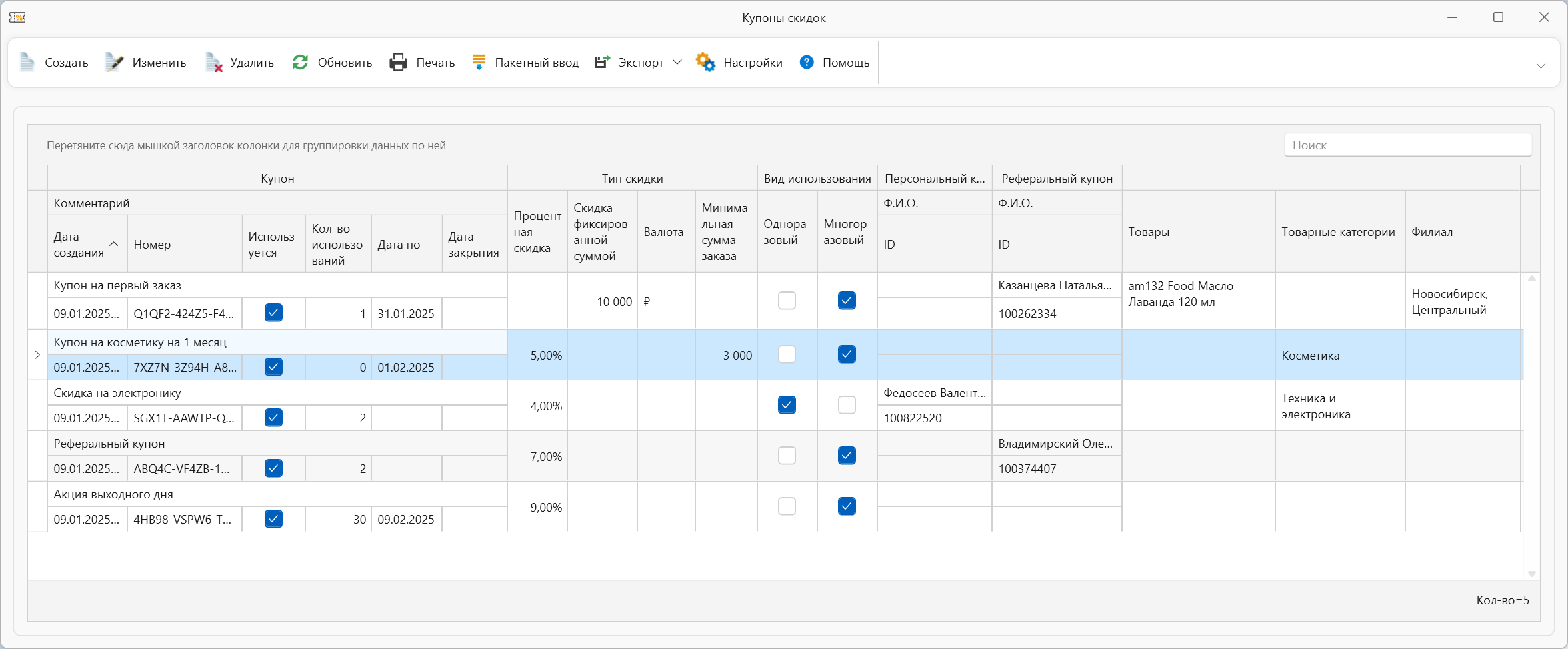Image resolution: width=1568 pixels, height=649 pixels.
Task: Click the Номер column header
Action: pos(185,244)
